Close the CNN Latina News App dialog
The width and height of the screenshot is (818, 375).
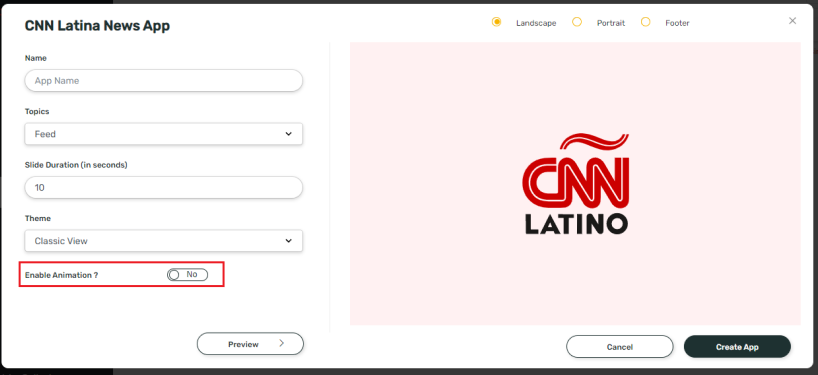click(x=792, y=21)
